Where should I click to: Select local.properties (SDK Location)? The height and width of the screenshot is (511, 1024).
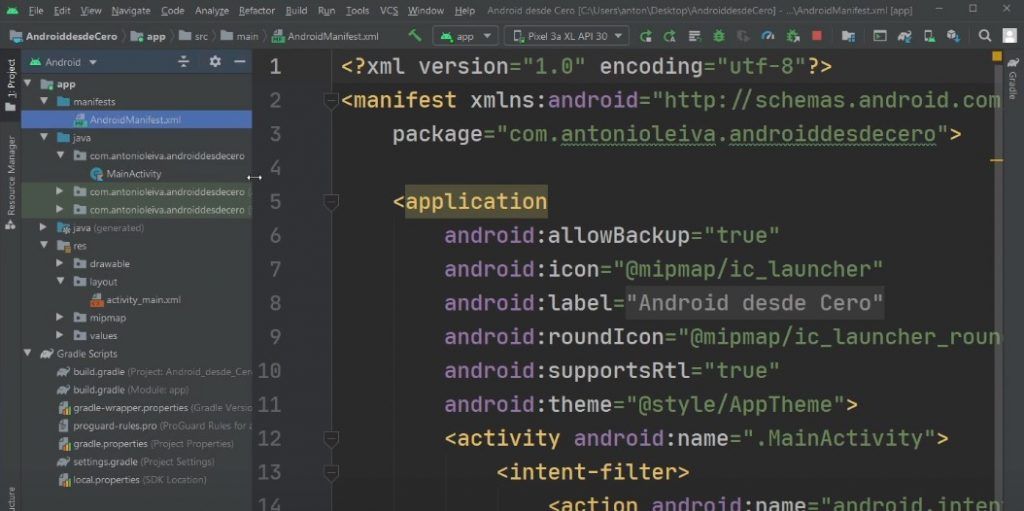(x=131, y=480)
